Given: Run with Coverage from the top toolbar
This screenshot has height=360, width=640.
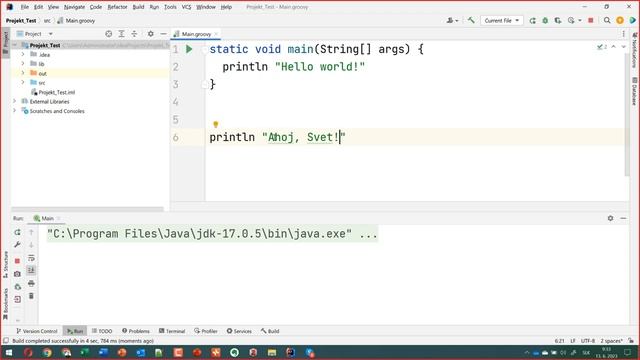Looking at the screenshot, I should pyautogui.click(x=558, y=20).
